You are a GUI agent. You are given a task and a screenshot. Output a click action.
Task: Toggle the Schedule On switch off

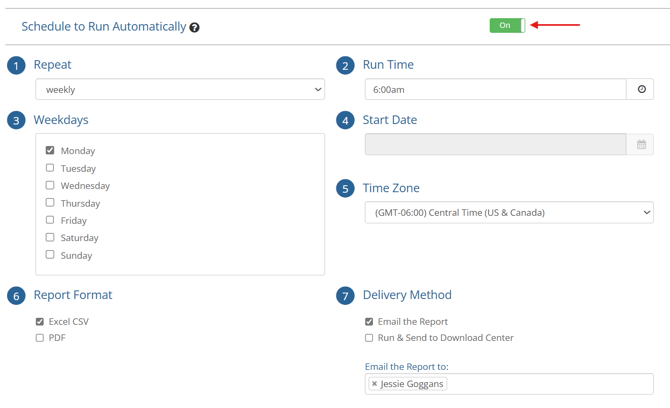point(507,25)
